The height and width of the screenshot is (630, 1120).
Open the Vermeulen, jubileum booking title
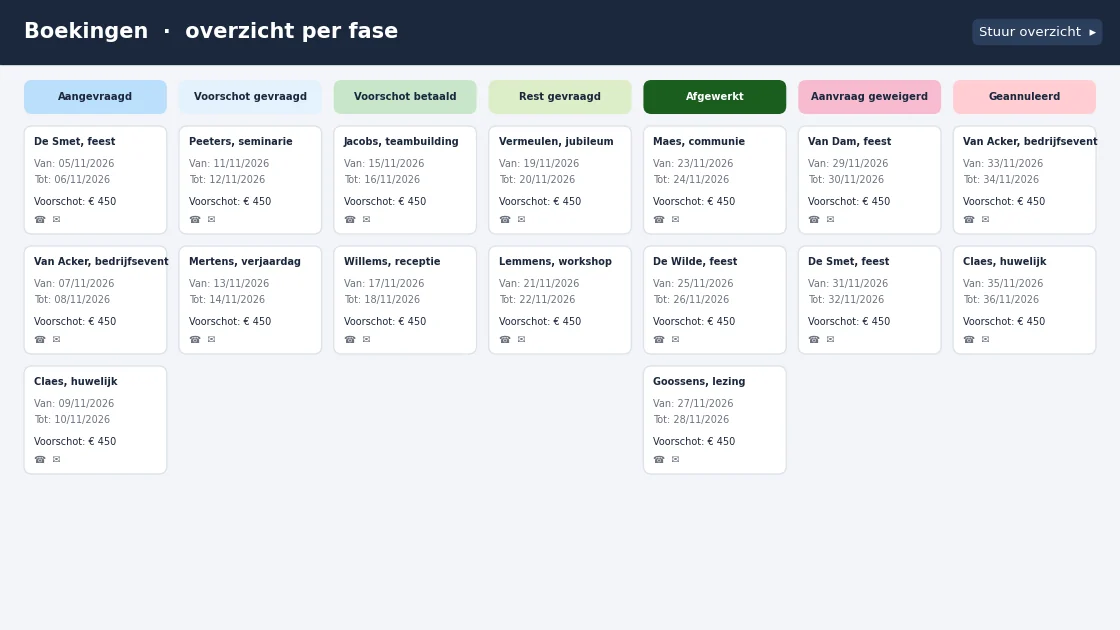coord(556,141)
